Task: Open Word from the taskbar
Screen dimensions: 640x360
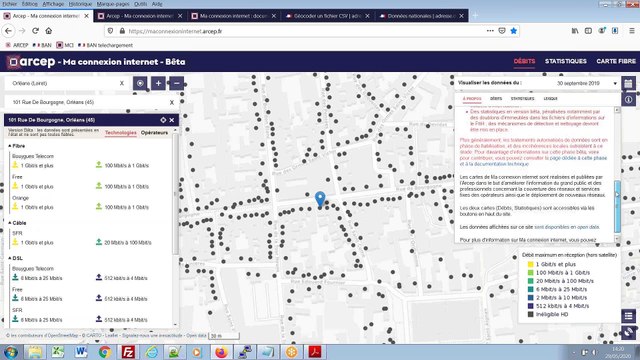Action: click(81, 352)
